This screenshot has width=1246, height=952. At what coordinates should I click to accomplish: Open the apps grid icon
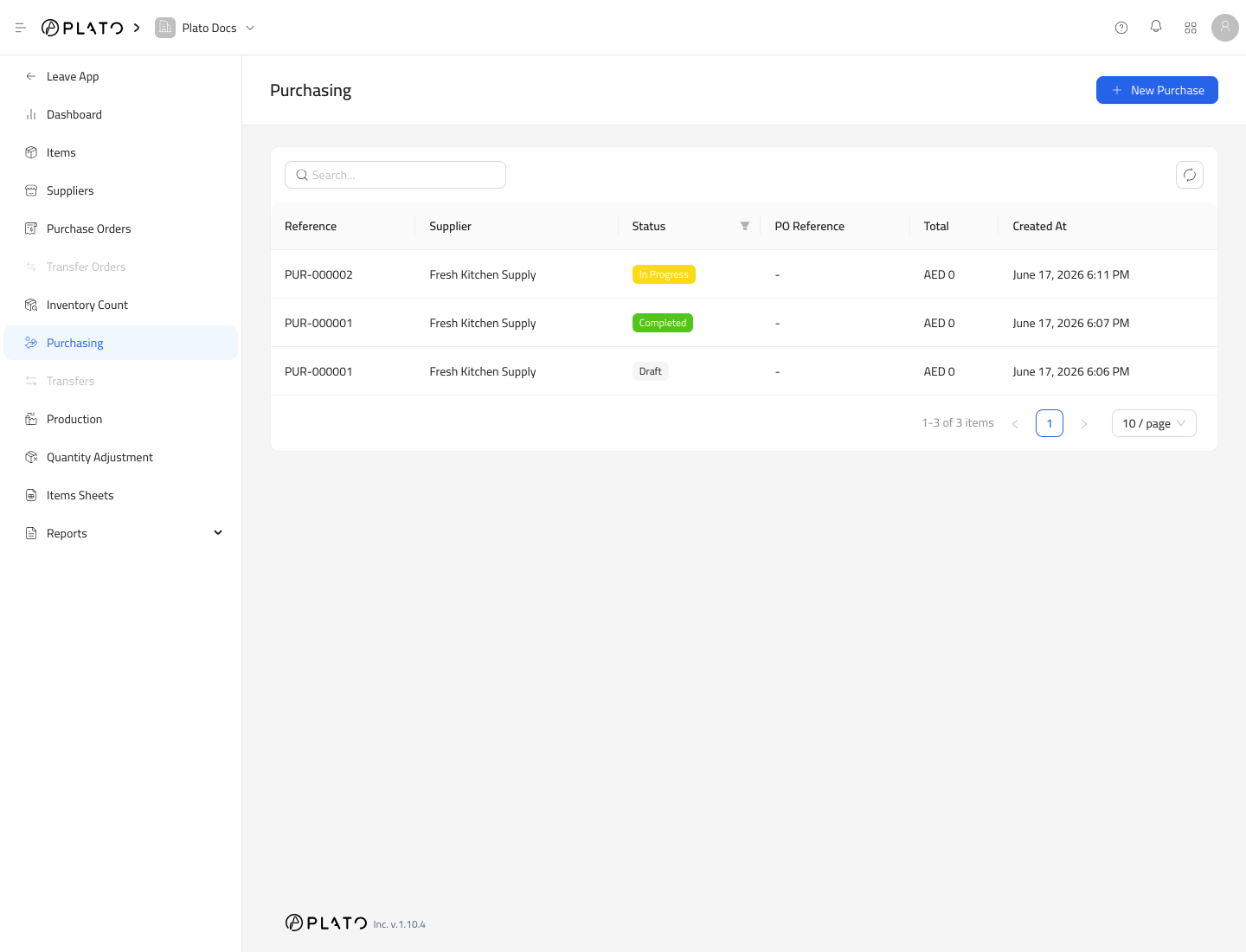(1191, 28)
